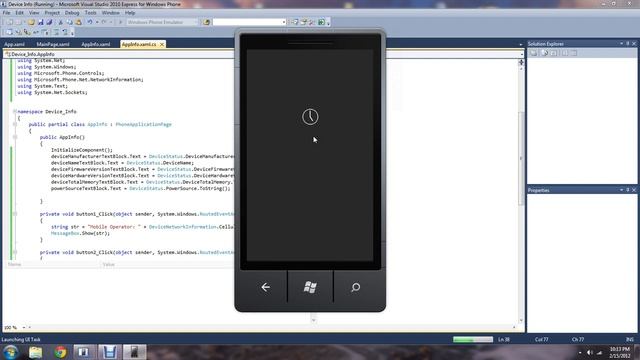Pin toggle on Solution Explorer panel
The height and width of the screenshot is (360, 640).
[x=628, y=43]
